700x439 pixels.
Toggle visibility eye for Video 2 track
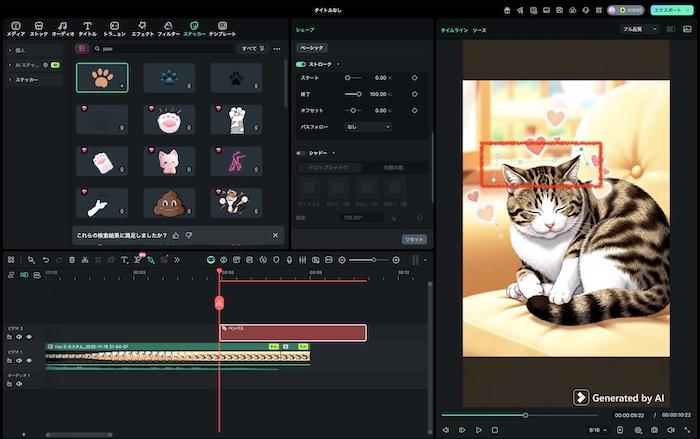pos(29,337)
